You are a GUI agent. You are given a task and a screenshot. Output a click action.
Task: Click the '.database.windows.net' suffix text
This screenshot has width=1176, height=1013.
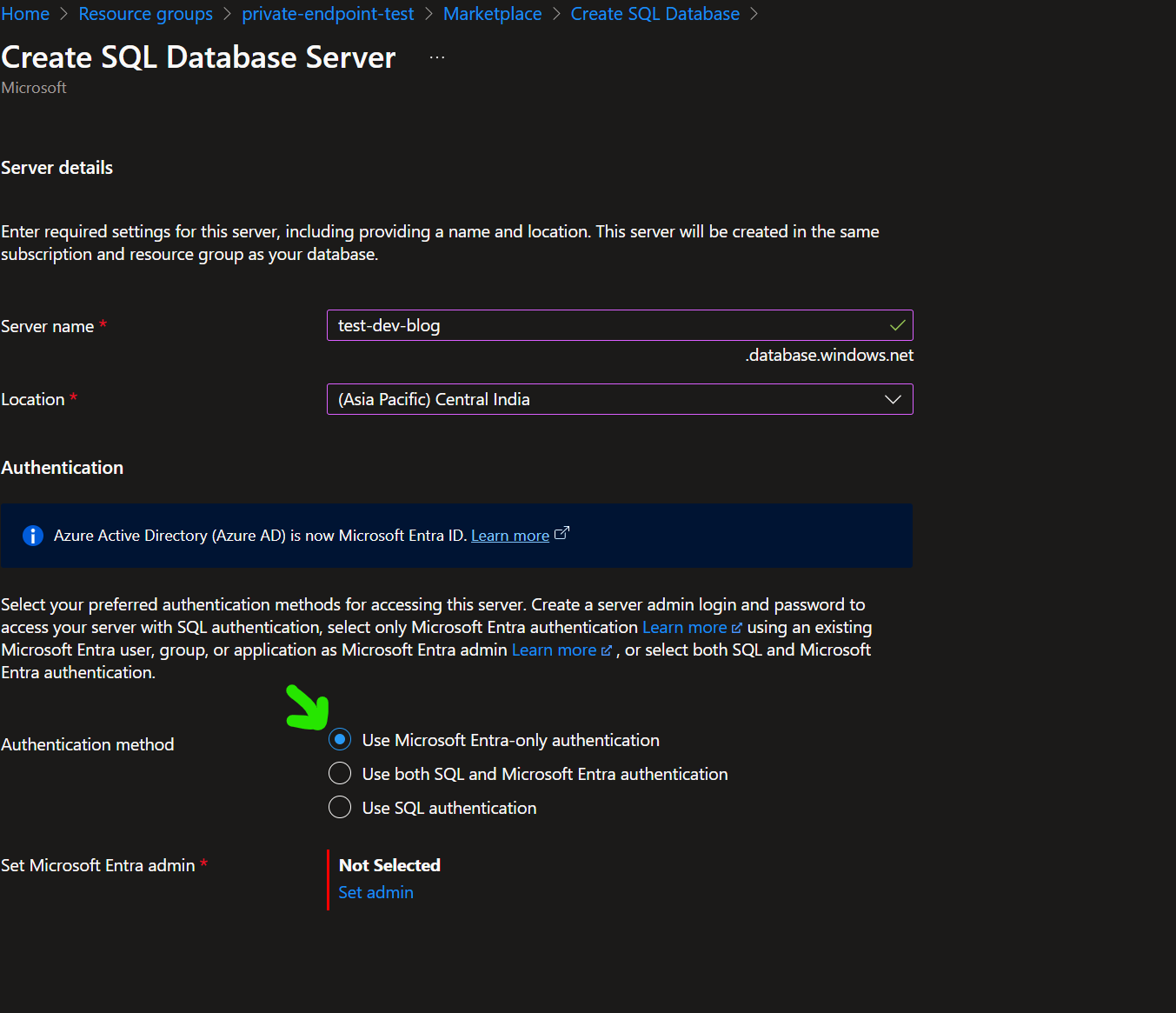(x=829, y=355)
